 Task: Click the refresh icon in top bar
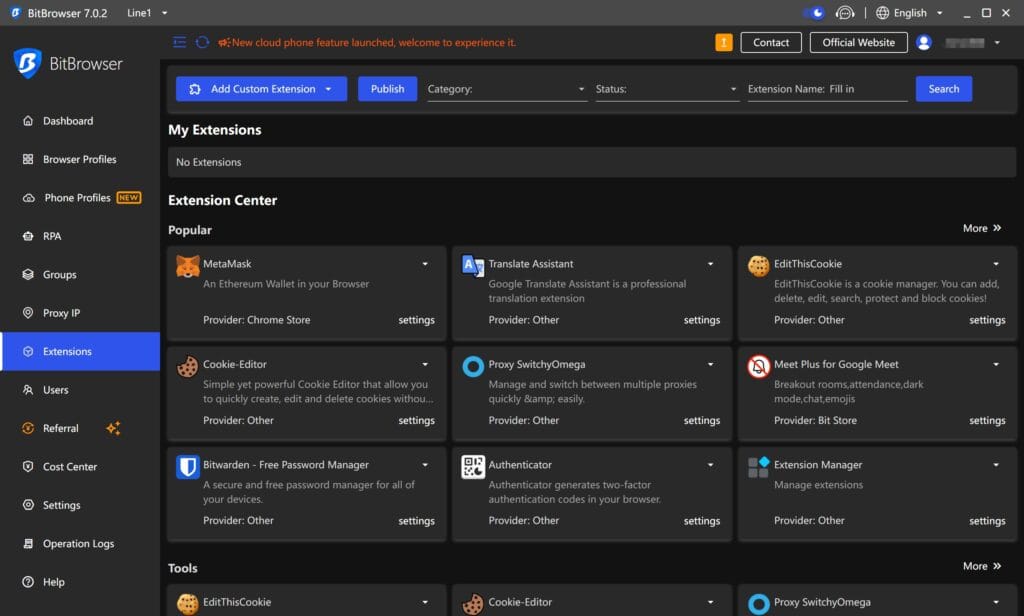(x=202, y=42)
